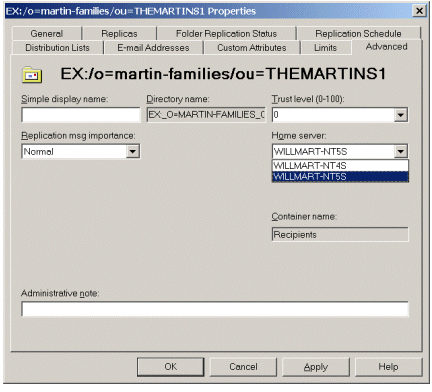432x392 pixels.
Task: Click the Home server combo text field
Action: [333, 152]
